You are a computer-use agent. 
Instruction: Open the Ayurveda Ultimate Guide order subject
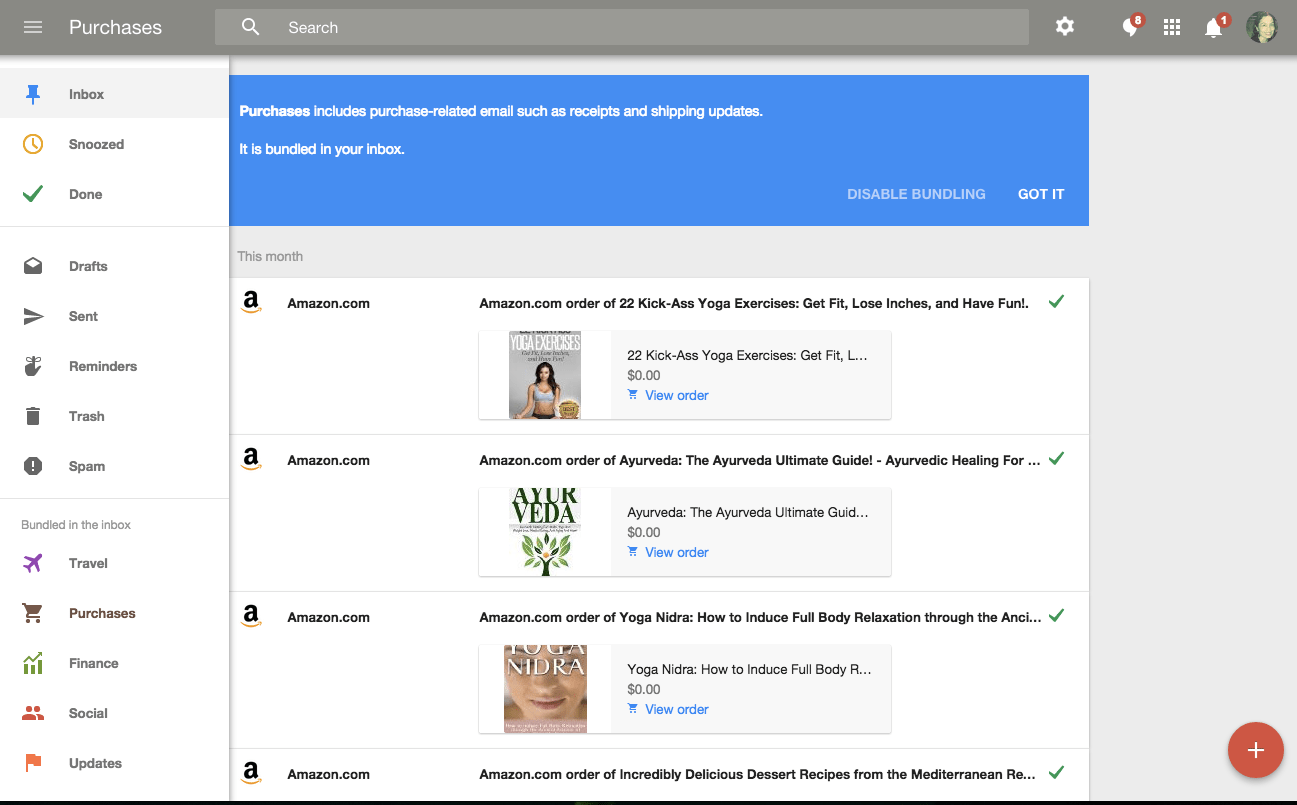pos(760,460)
